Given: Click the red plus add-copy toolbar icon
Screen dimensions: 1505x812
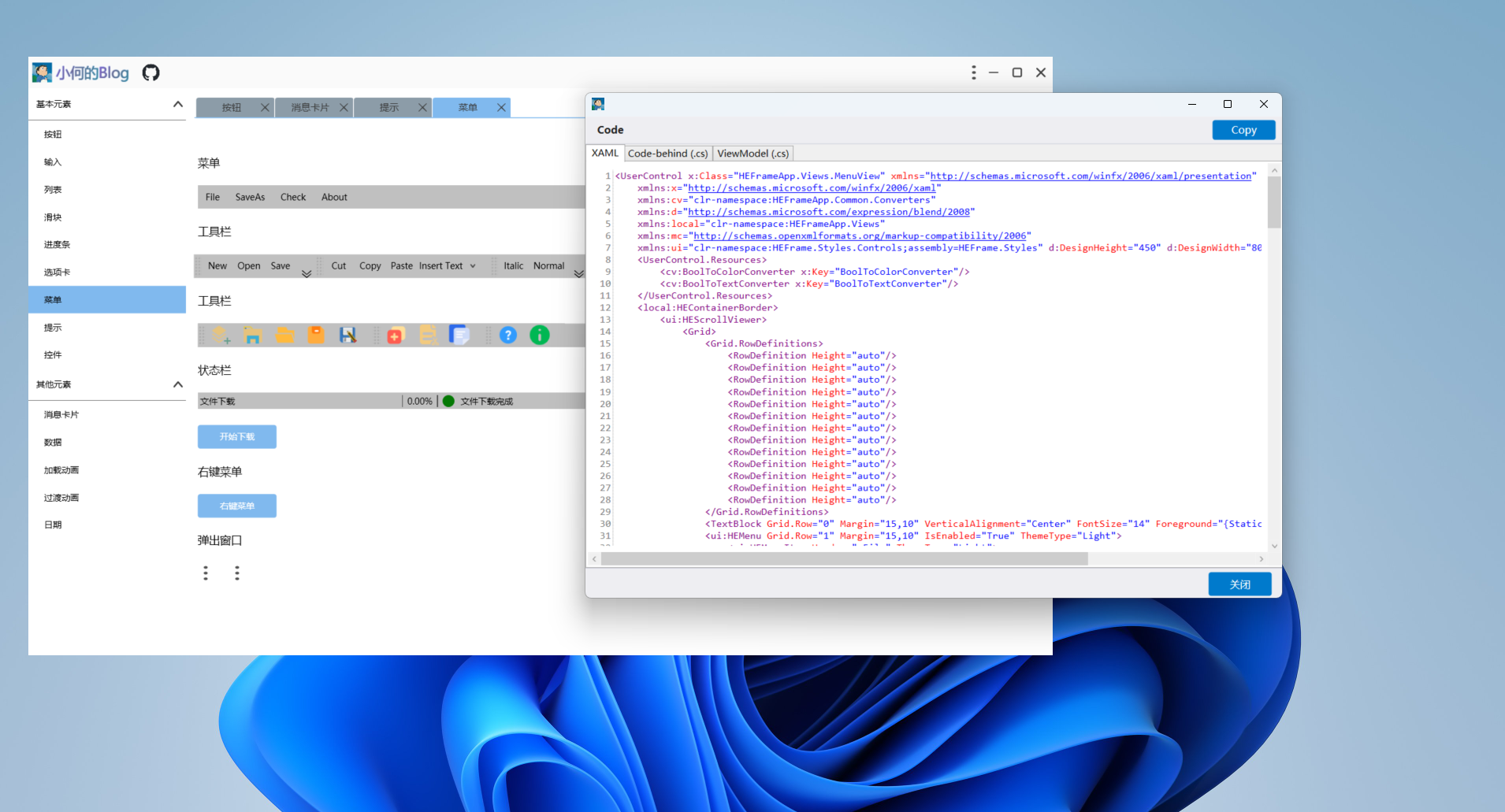Looking at the screenshot, I should 396,336.
